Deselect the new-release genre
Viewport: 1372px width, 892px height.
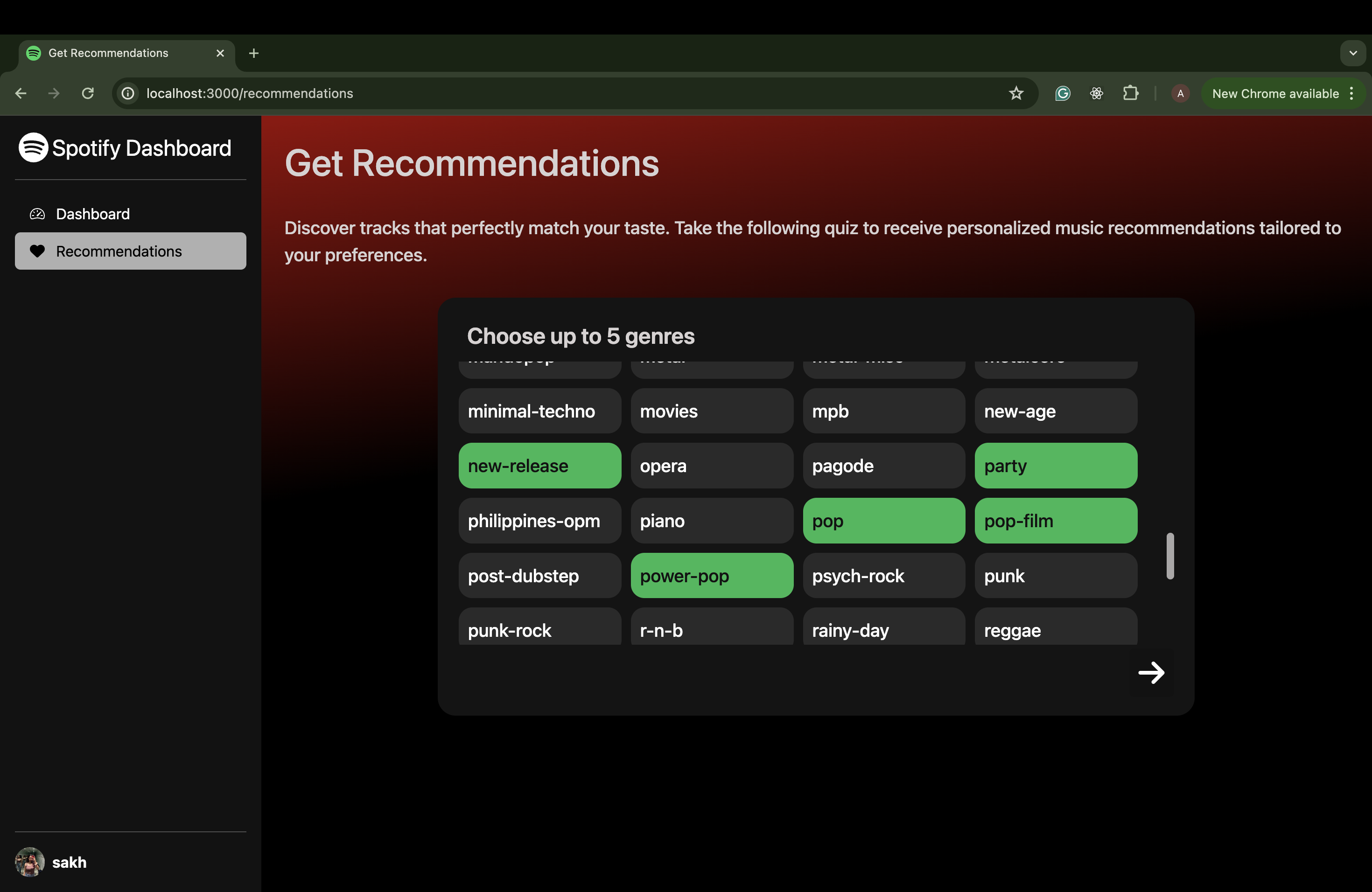click(x=539, y=466)
